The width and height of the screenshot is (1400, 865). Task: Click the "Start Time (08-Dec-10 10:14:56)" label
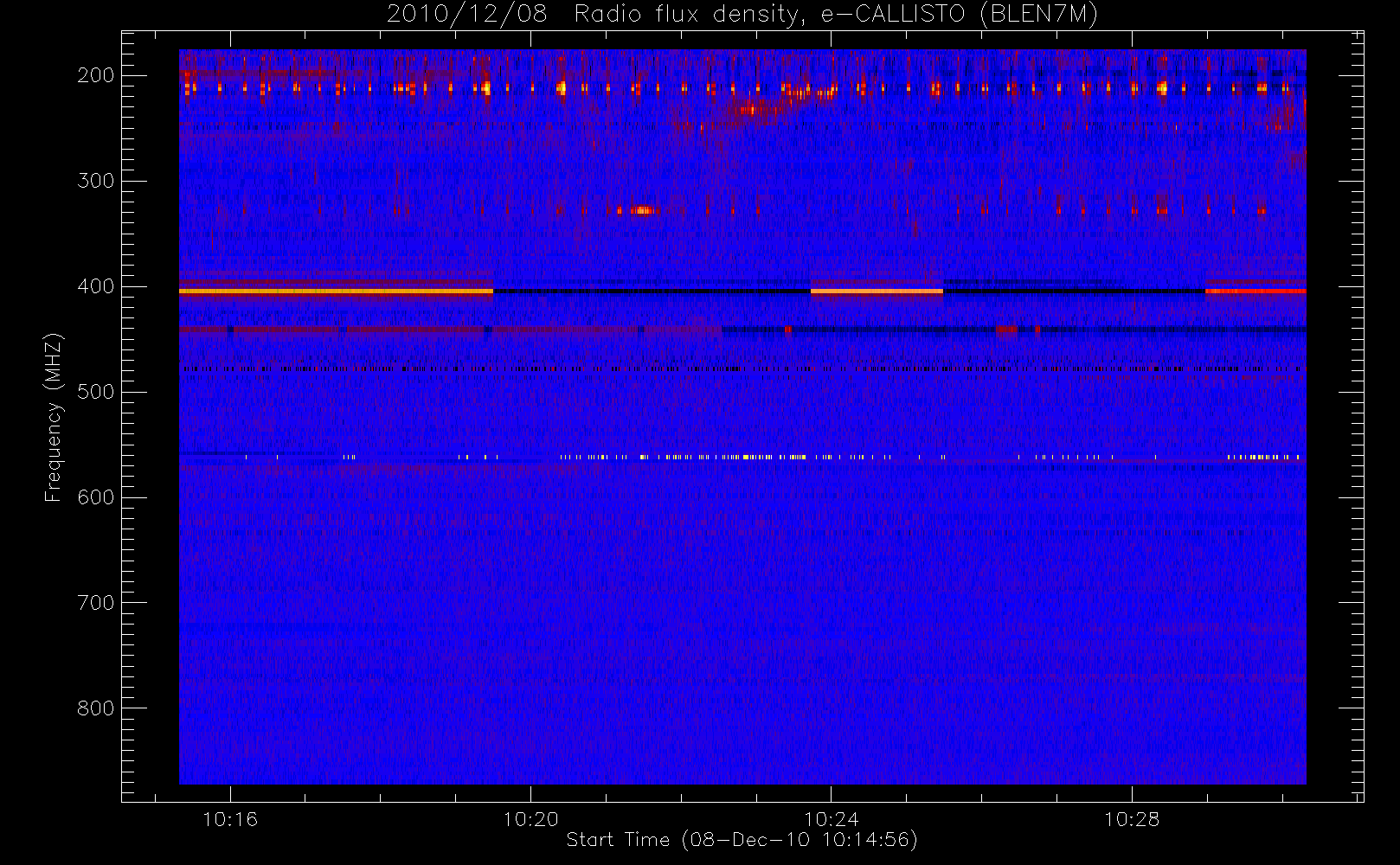coord(742,840)
